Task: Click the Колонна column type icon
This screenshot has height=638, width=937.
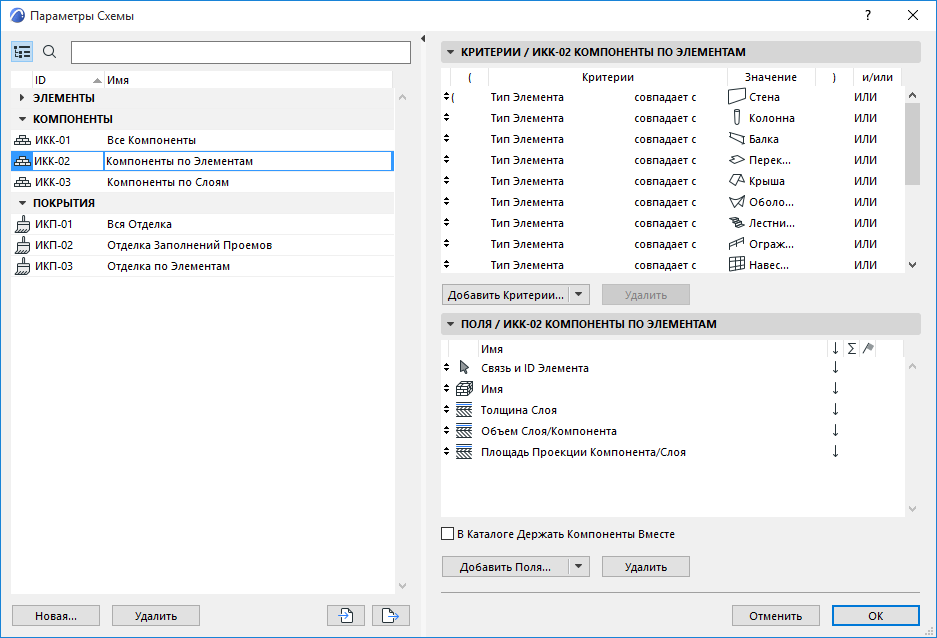Action: [x=737, y=118]
